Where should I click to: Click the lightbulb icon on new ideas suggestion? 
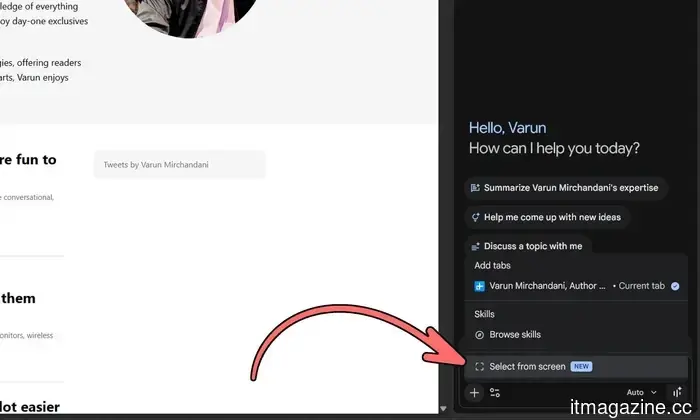[475, 217]
